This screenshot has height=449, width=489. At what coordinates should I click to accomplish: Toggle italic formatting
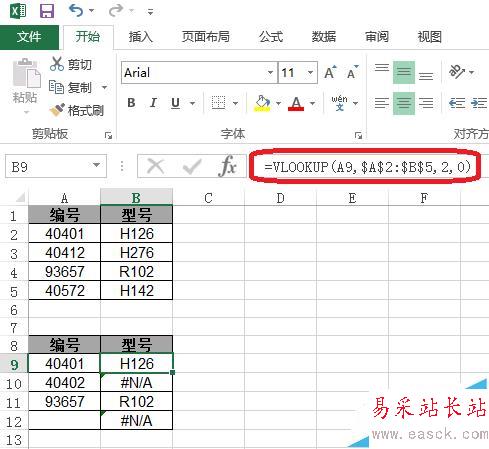click(153, 103)
